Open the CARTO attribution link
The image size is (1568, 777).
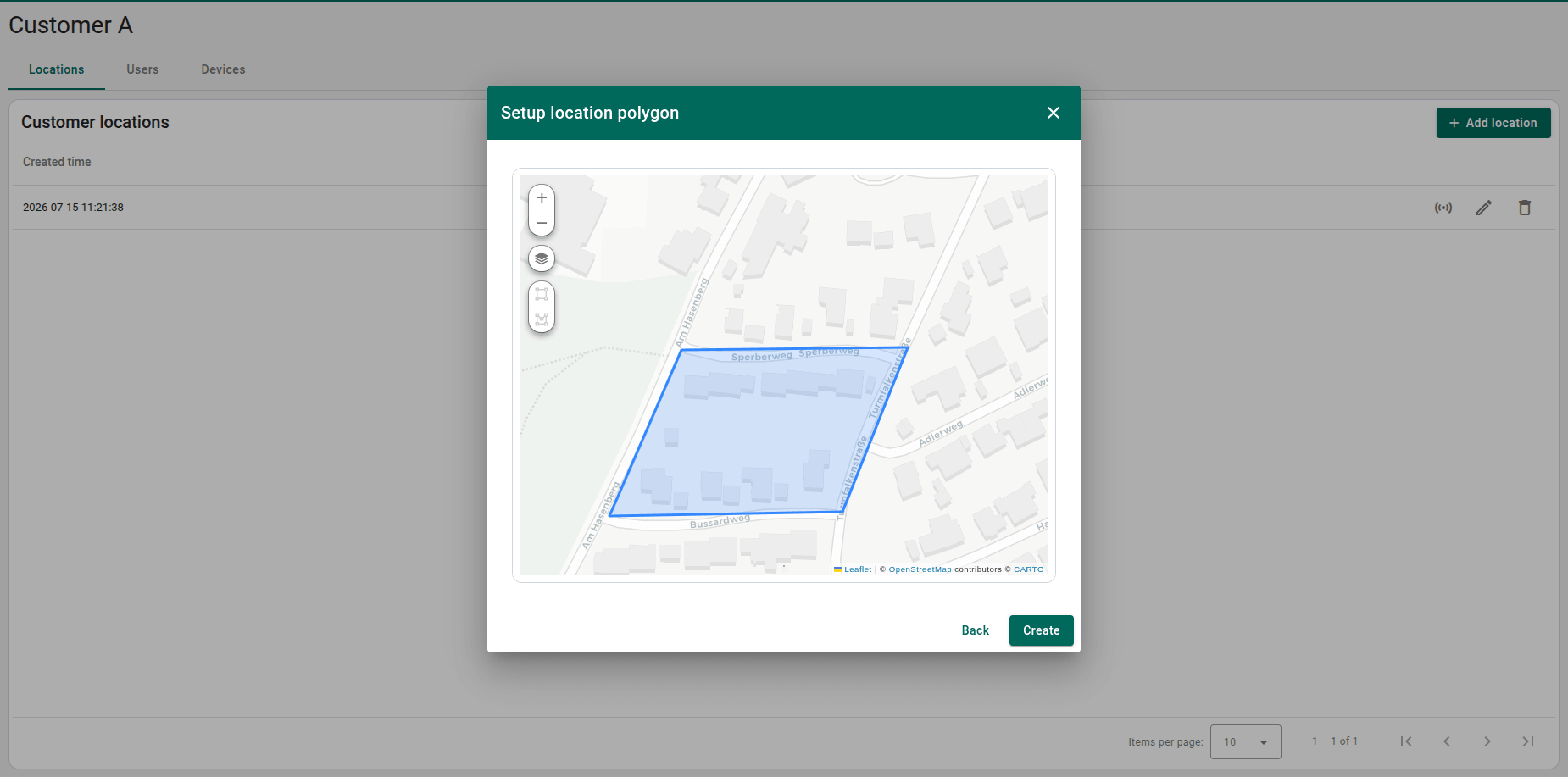click(x=1028, y=569)
